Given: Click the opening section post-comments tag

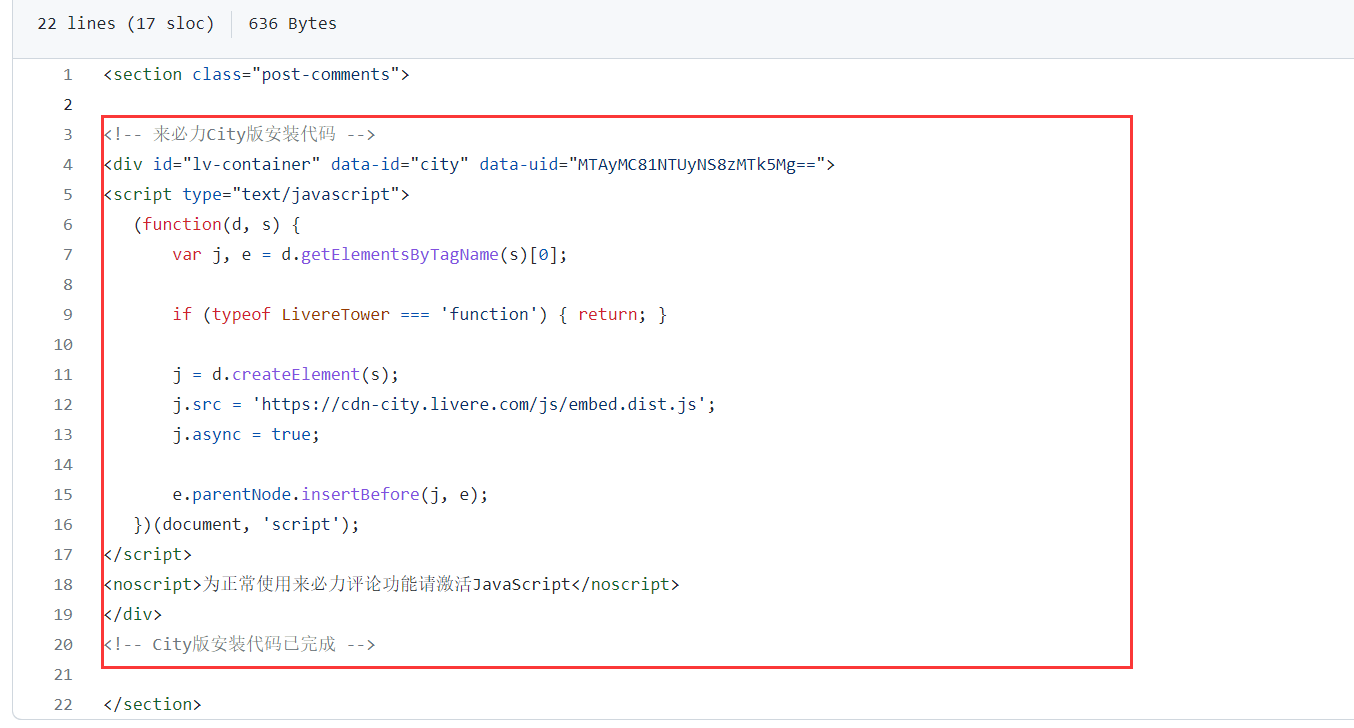Looking at the screenshot, I should coord(256,74).
